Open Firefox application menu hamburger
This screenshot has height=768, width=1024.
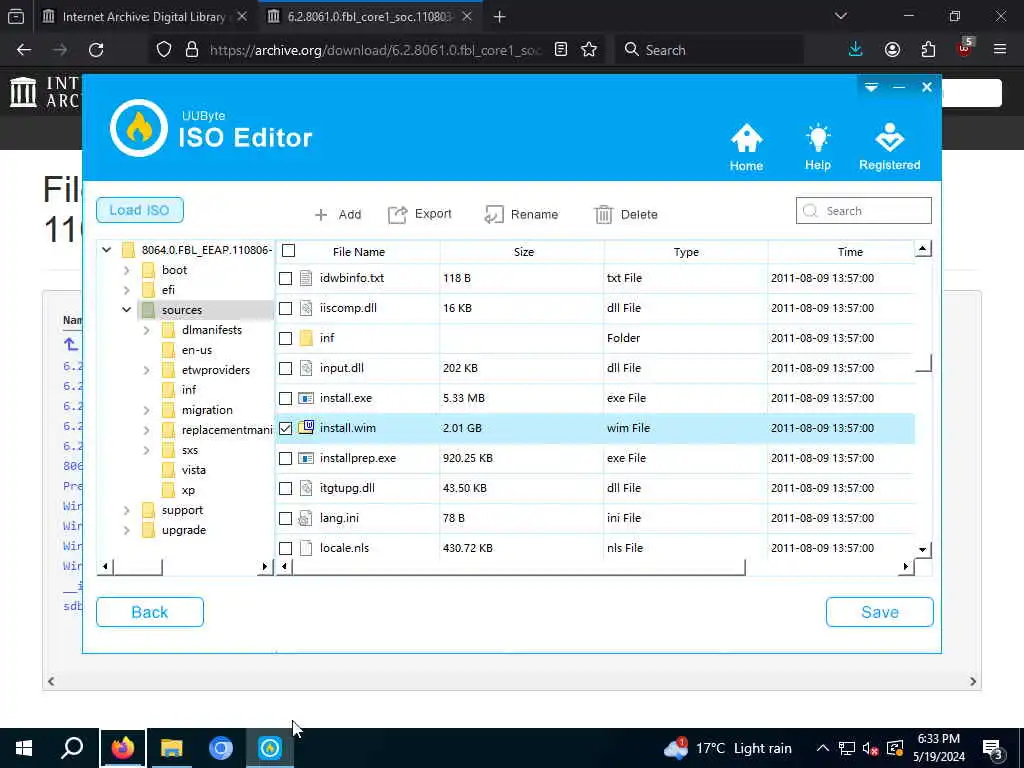[x=1000, y=49]
